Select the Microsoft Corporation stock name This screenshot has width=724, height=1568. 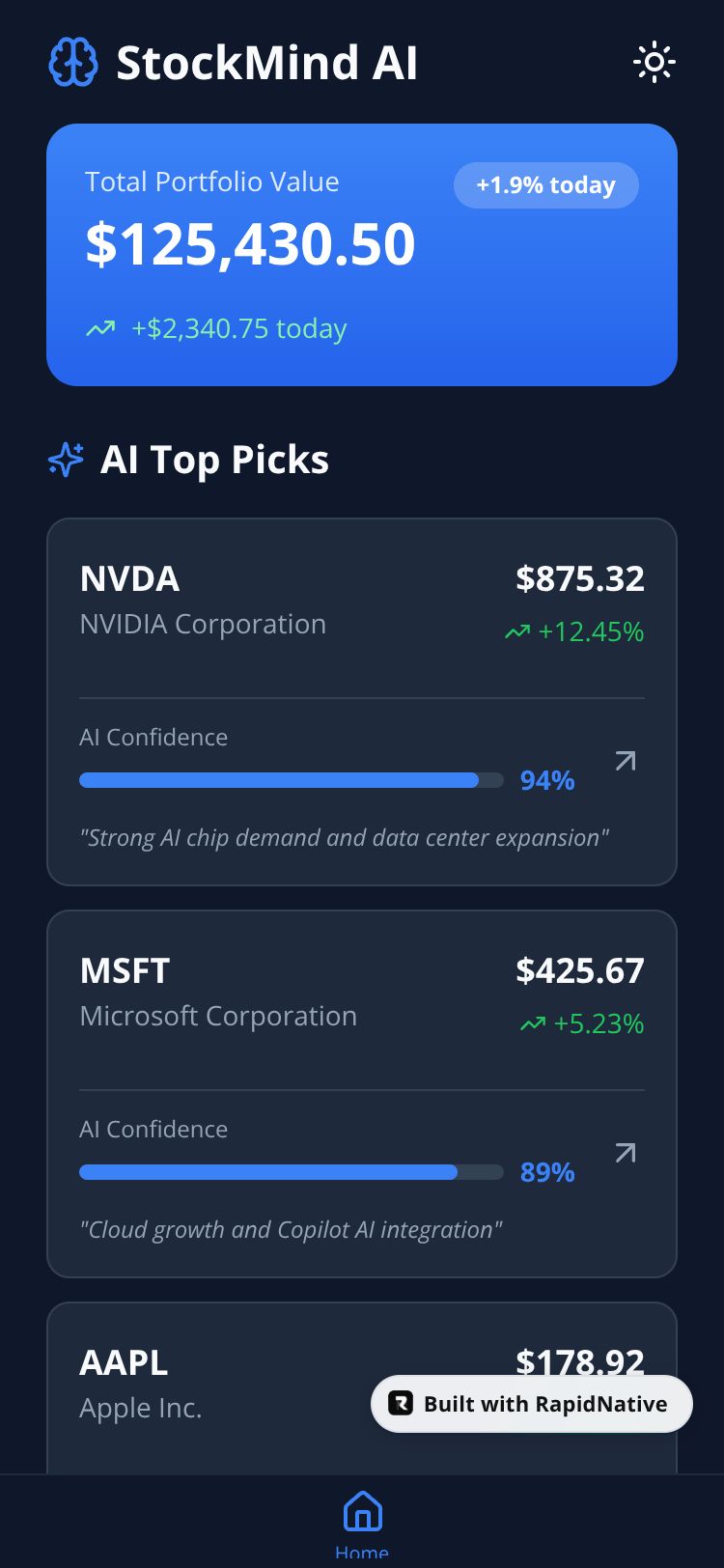click(x=218, y=1017)
